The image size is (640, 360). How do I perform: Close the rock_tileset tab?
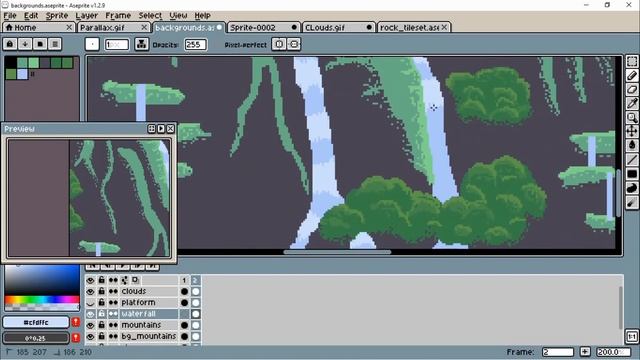point(444,27)
